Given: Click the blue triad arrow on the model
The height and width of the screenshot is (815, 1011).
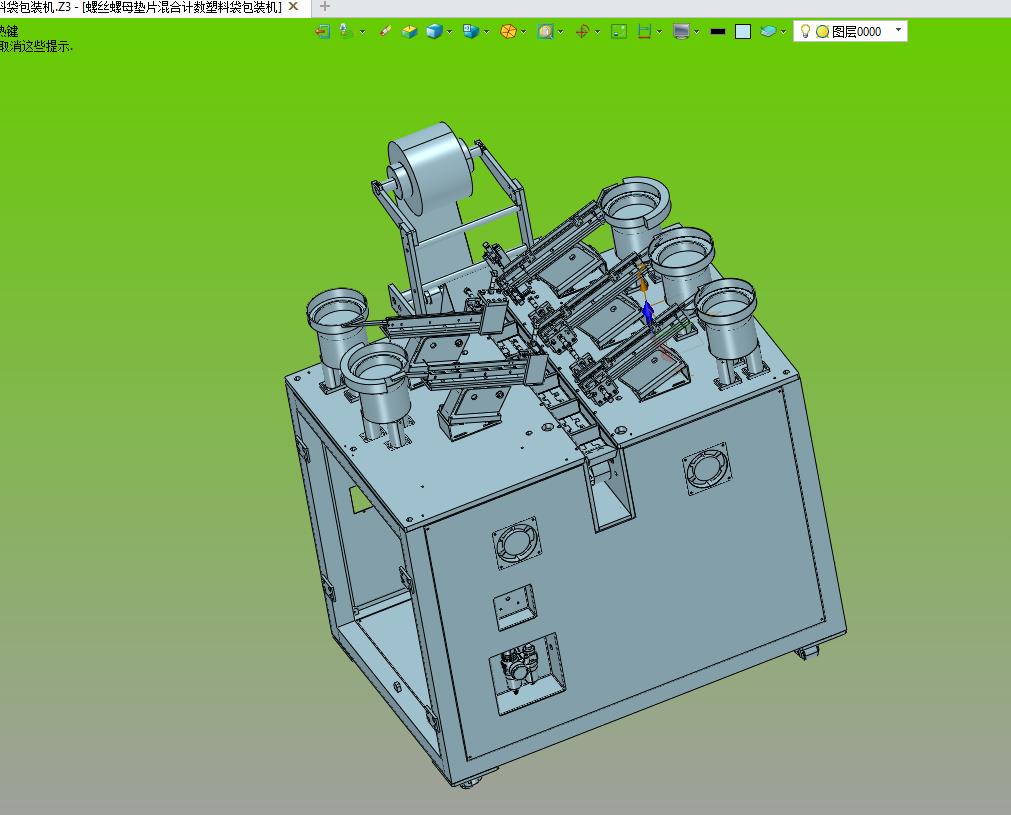Looking at the screenshot, I should [648, 313].
